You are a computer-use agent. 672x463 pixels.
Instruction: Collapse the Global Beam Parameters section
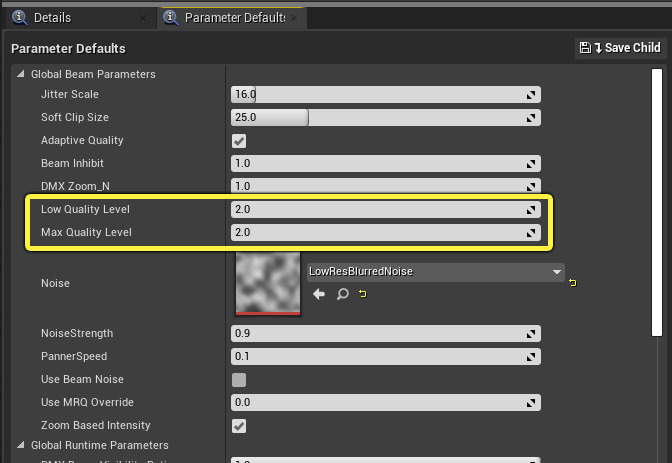[22, 74]
